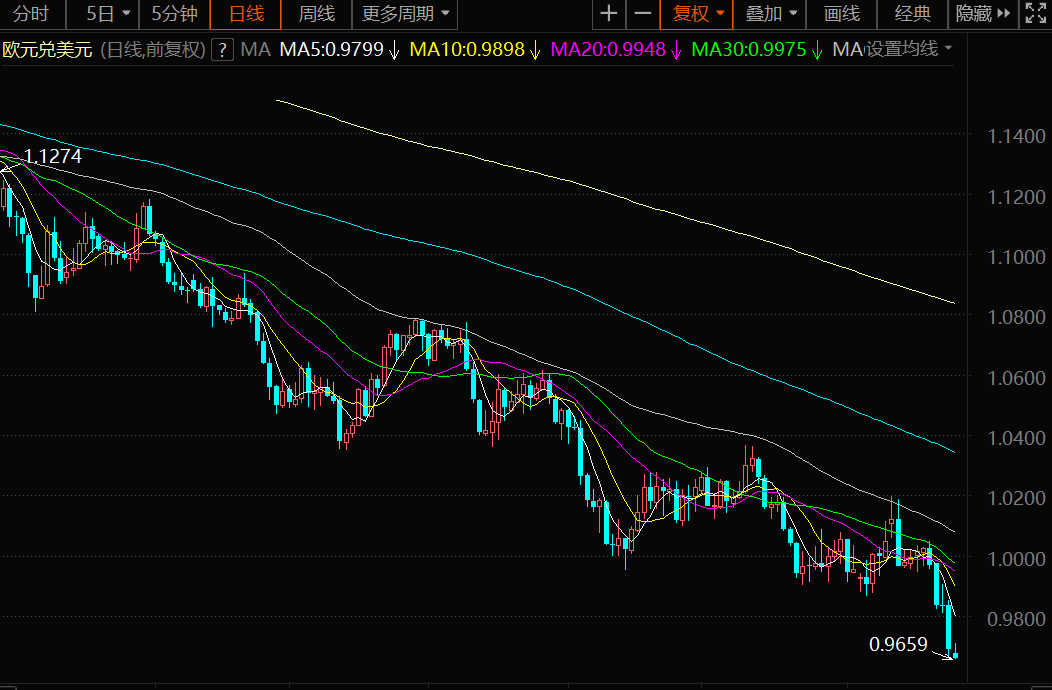Click the magenta MA20 value label
The image size is (1052, 690).
[x=608, y=49]
